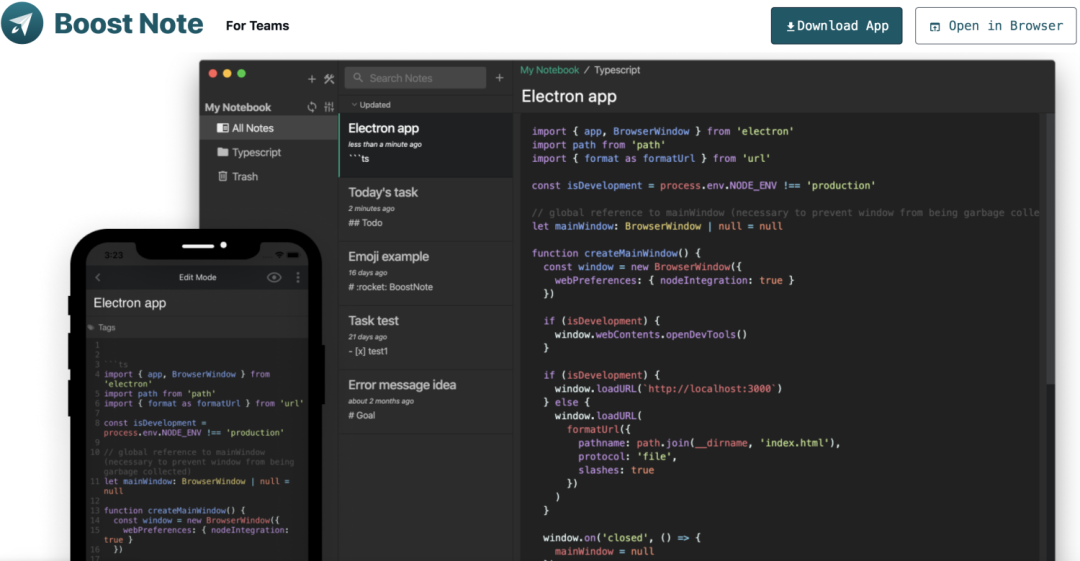The height and width of the screenshot is (561, 1080).
Task: Click the Boost Note paper-plane logo
Action: [x=22, y=23]
